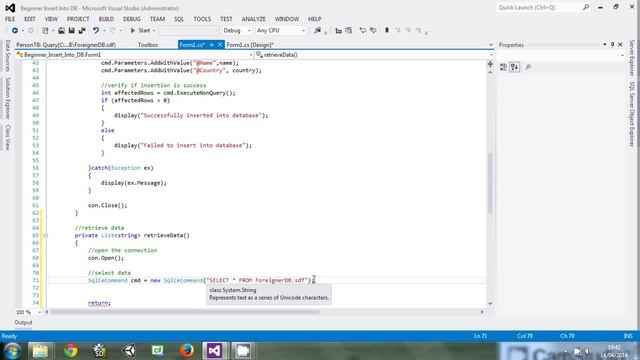Click the Property Pages wrench icon
Viewport: 640px width, 360px height.
point(528,67)
